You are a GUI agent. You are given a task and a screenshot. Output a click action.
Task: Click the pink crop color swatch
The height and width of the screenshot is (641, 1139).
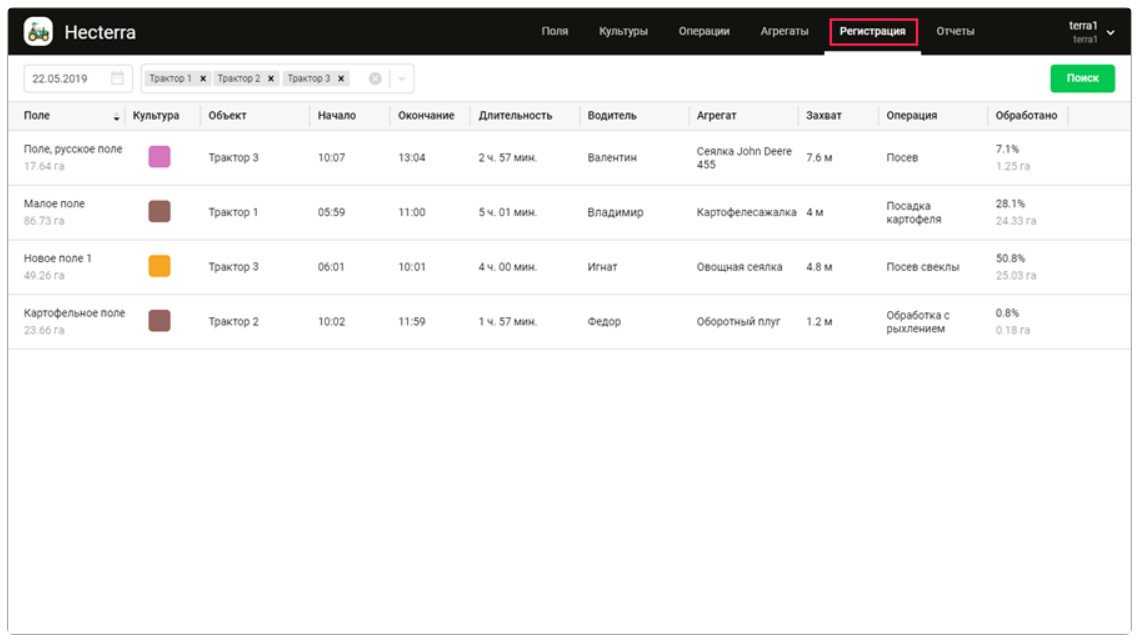159,157
